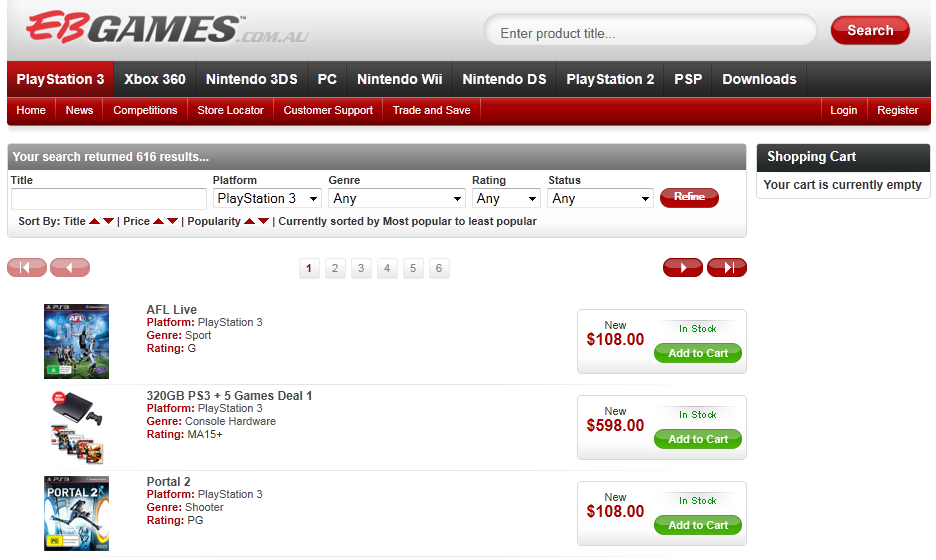Open the Rating dropdown

click(505, 199)
